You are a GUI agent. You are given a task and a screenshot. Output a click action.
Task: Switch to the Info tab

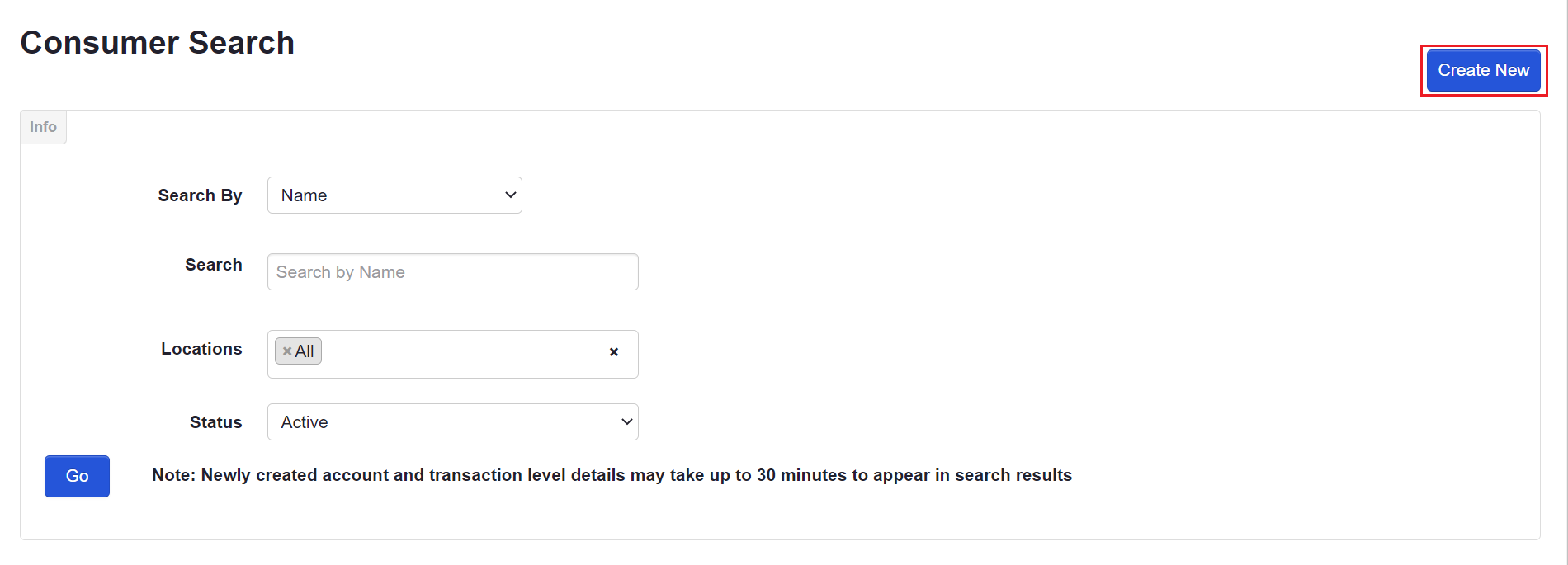pos(43,127)
